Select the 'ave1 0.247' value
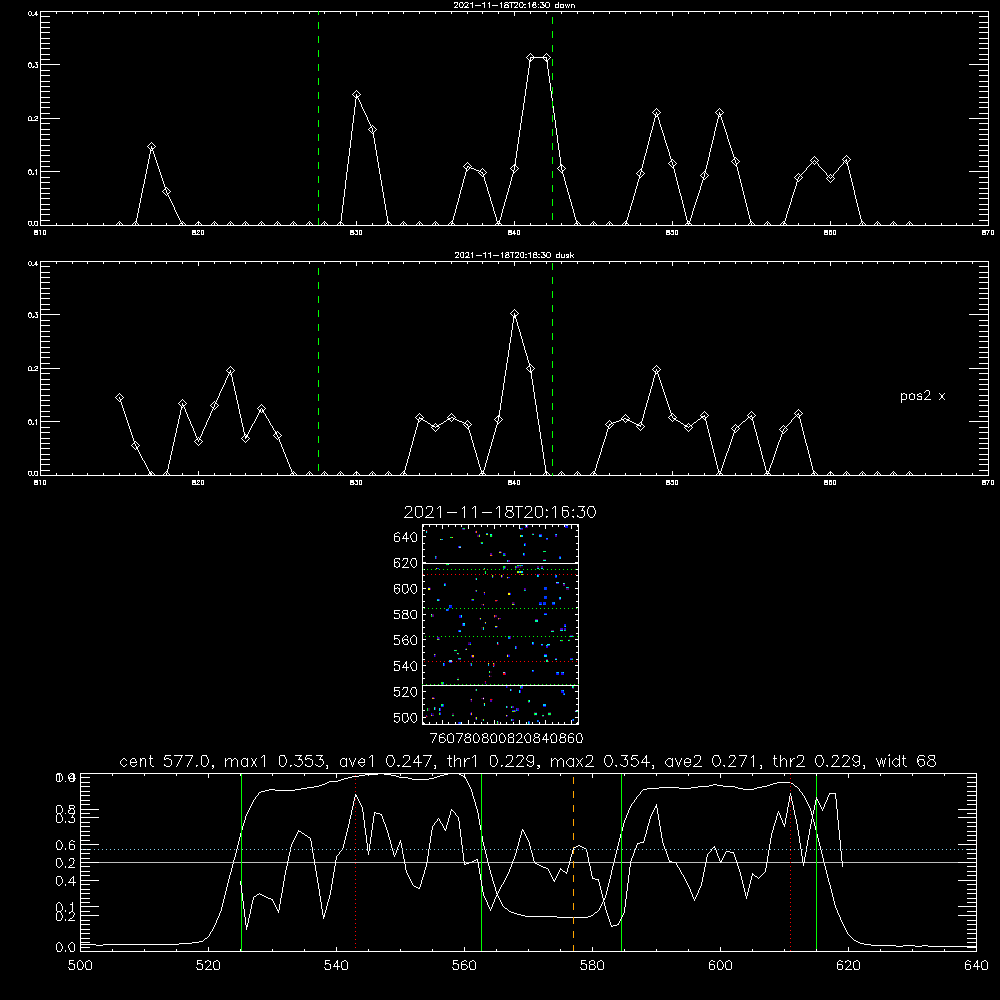 pos(390,761)
